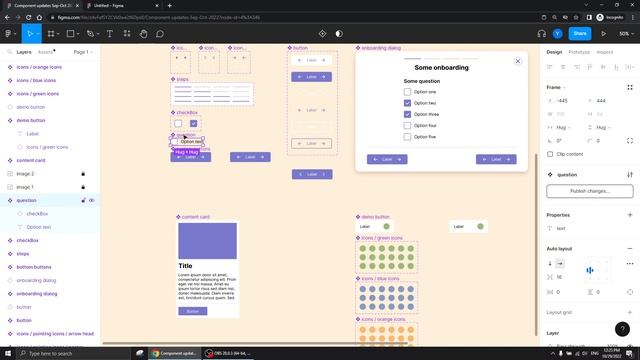The height and width of the screenshot is (360, 640).
Task: Open the Pen tool options arrow
Action: click(x=98, y=34)
